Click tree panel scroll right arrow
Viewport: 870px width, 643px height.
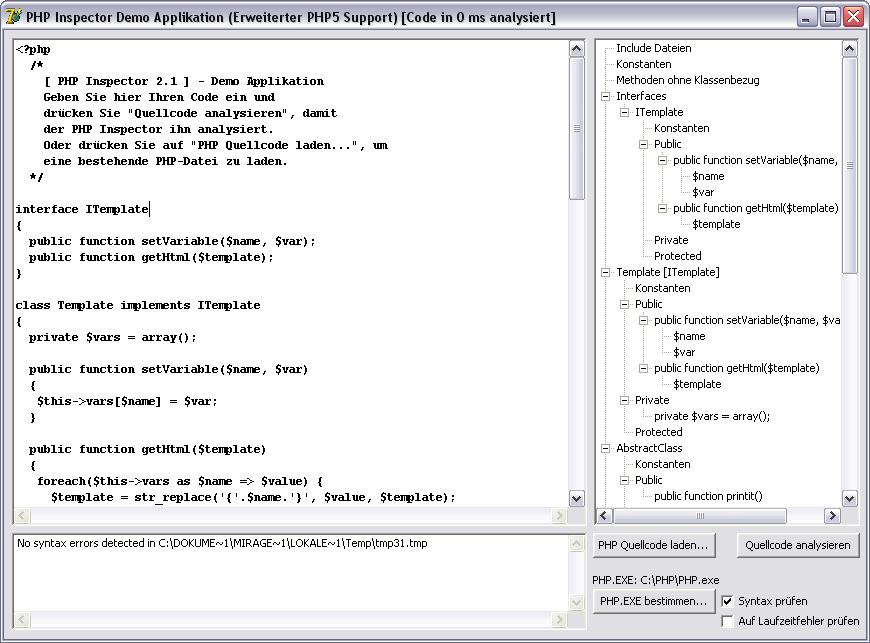[x=832, y=516]
